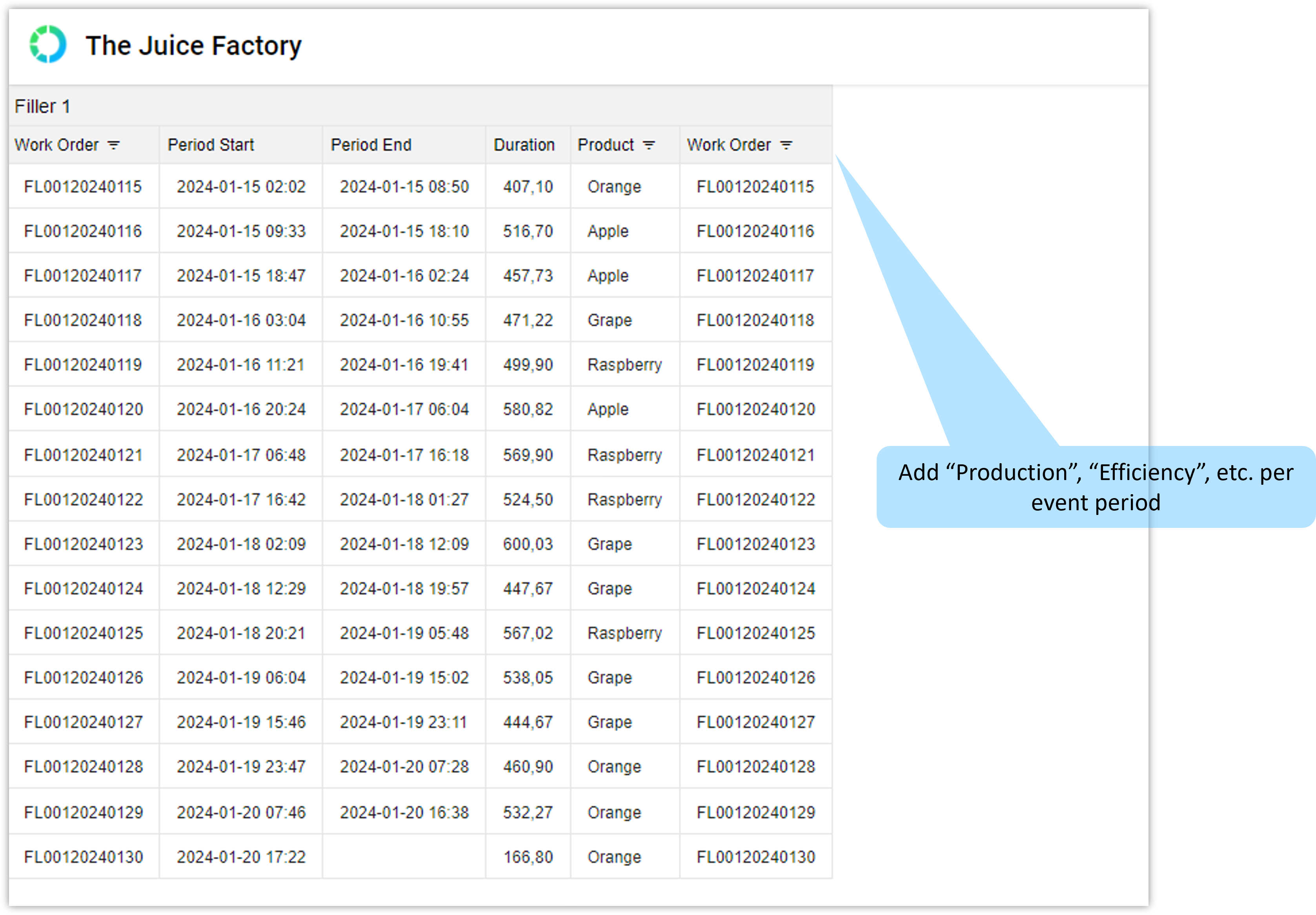Click period start 2024-01-18 12:29
The height and width of the screenshot is (915, 1316).
coord(241,589)
